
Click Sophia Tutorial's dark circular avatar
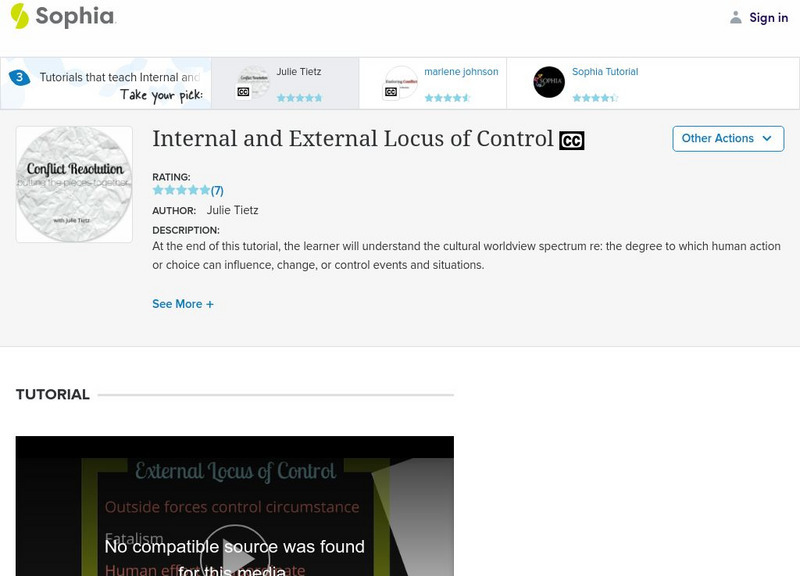[x=547, y=81]
